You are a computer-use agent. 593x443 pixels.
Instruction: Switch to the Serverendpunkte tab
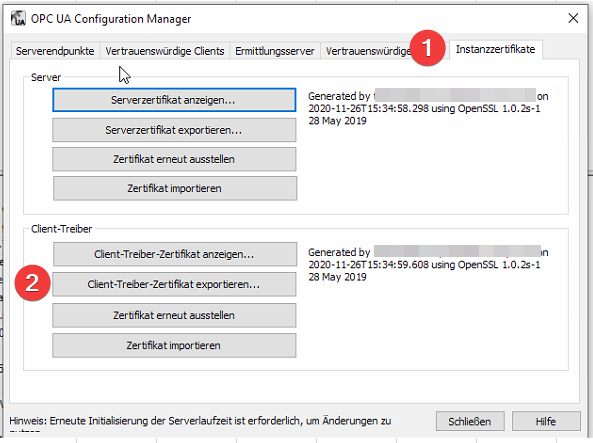coord(55,51)
